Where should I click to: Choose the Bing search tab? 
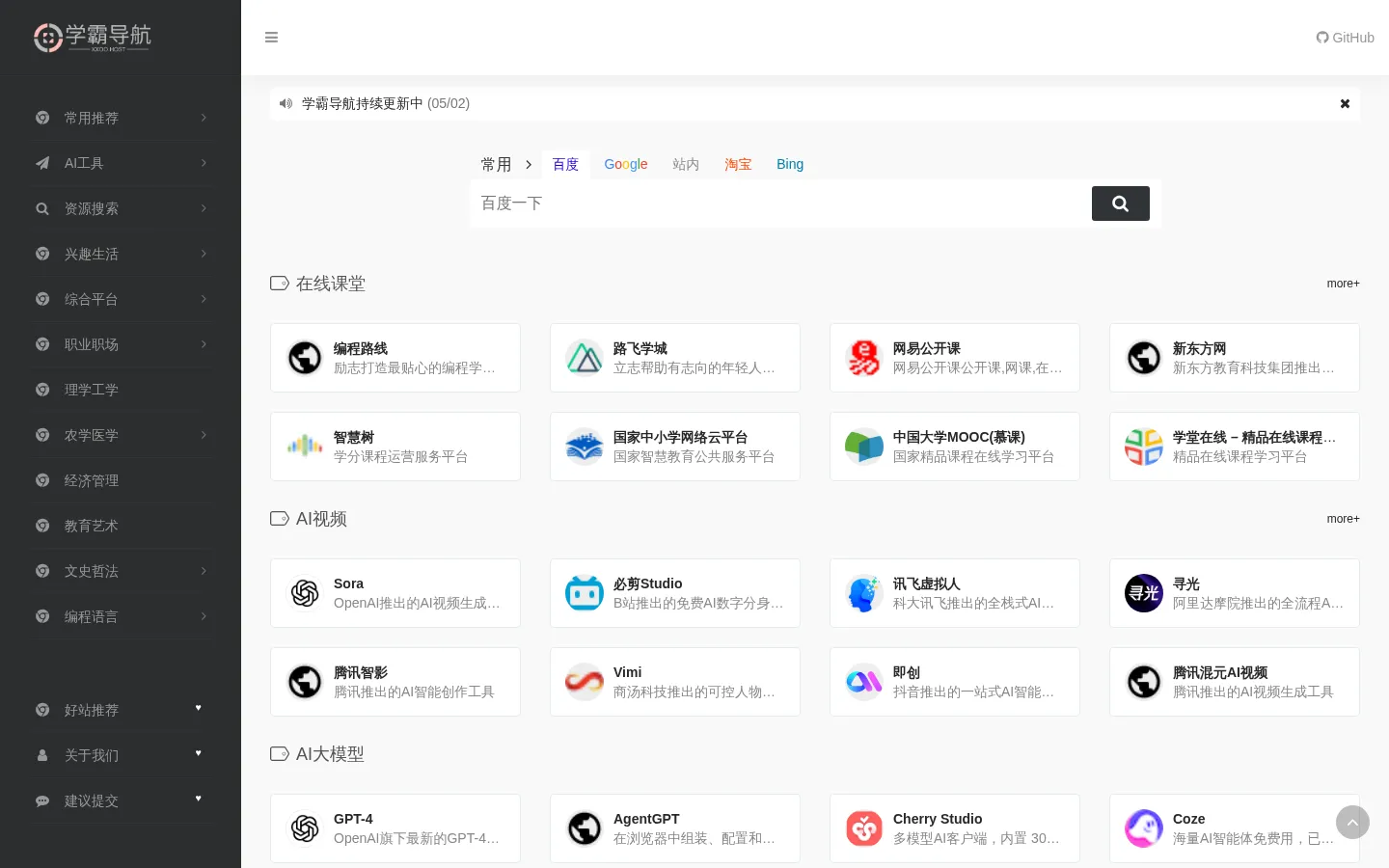click(790, 164)
